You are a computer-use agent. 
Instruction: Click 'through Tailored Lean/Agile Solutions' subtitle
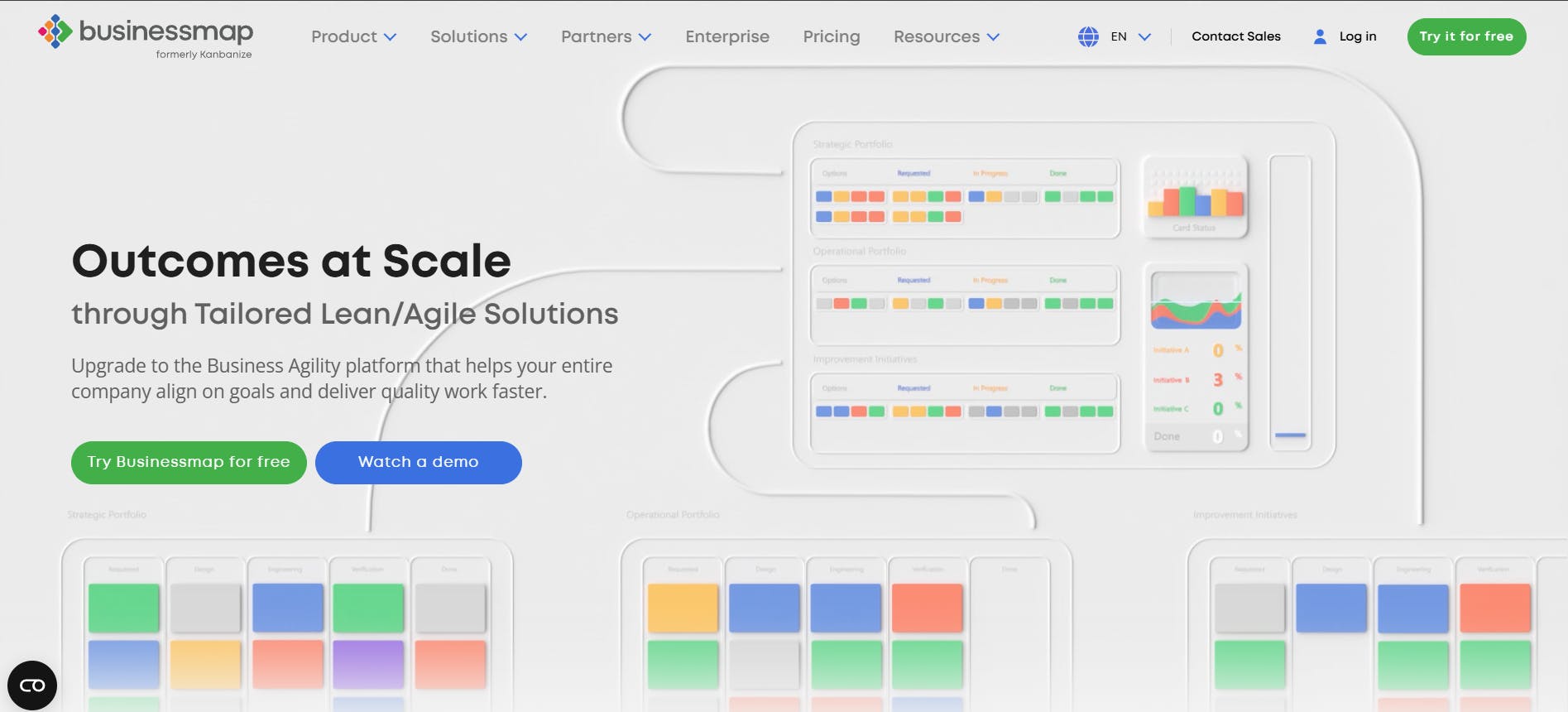[345, 314]
